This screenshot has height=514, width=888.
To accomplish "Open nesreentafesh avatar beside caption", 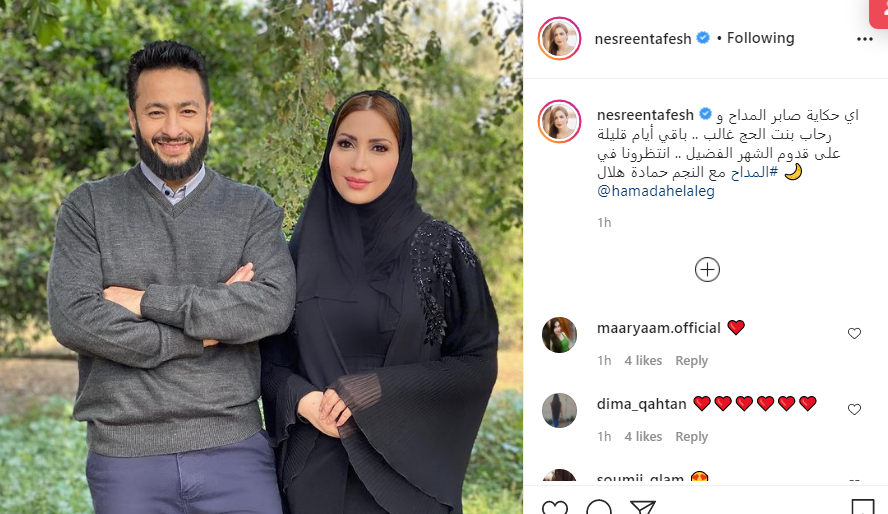I will (559, 122).
